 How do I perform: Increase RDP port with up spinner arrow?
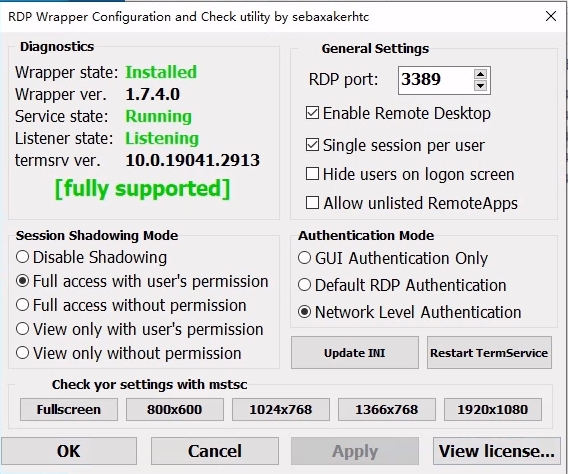480,74
